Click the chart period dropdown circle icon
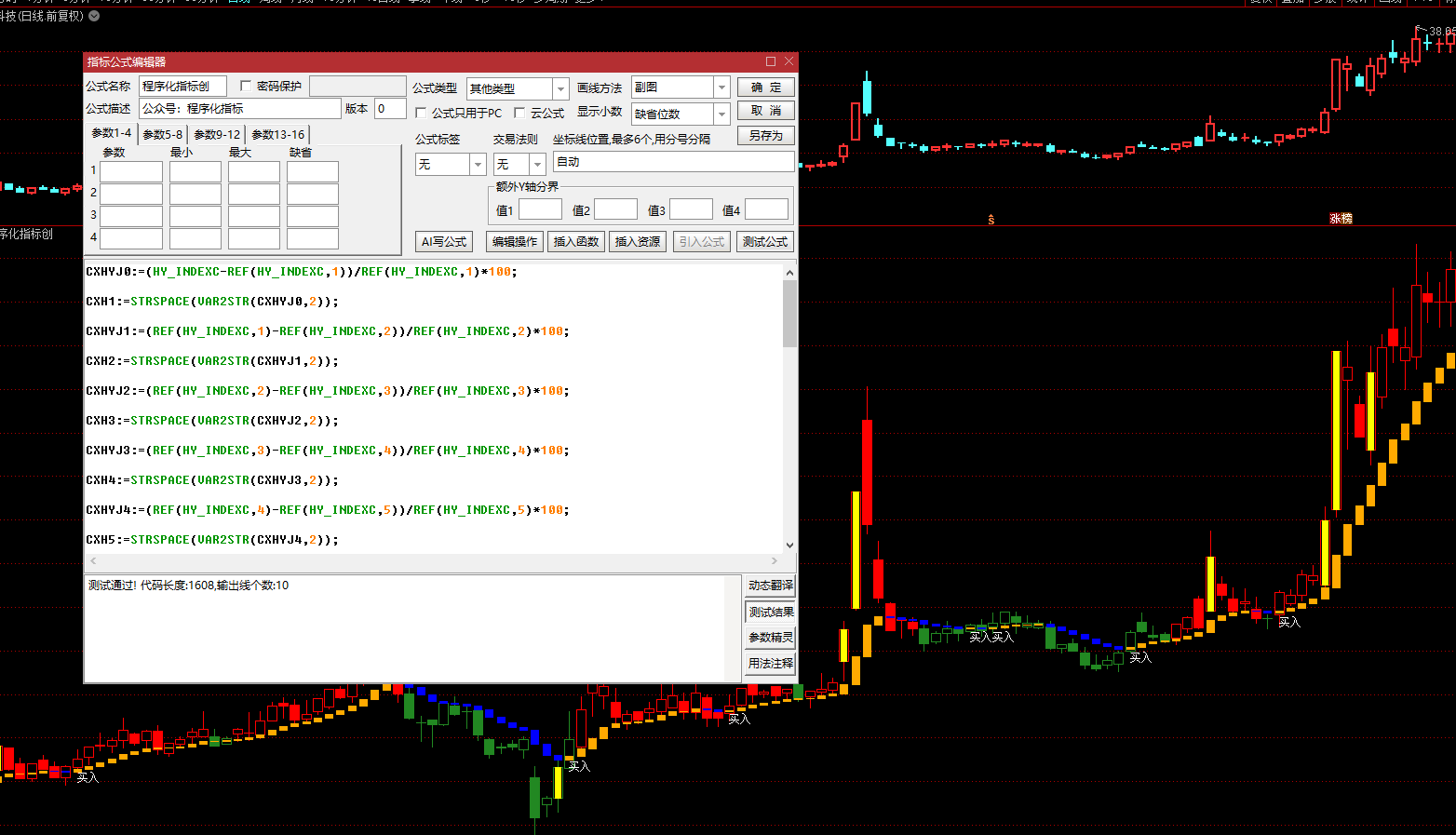This screenshot has height=835, width=1456. 94,16
